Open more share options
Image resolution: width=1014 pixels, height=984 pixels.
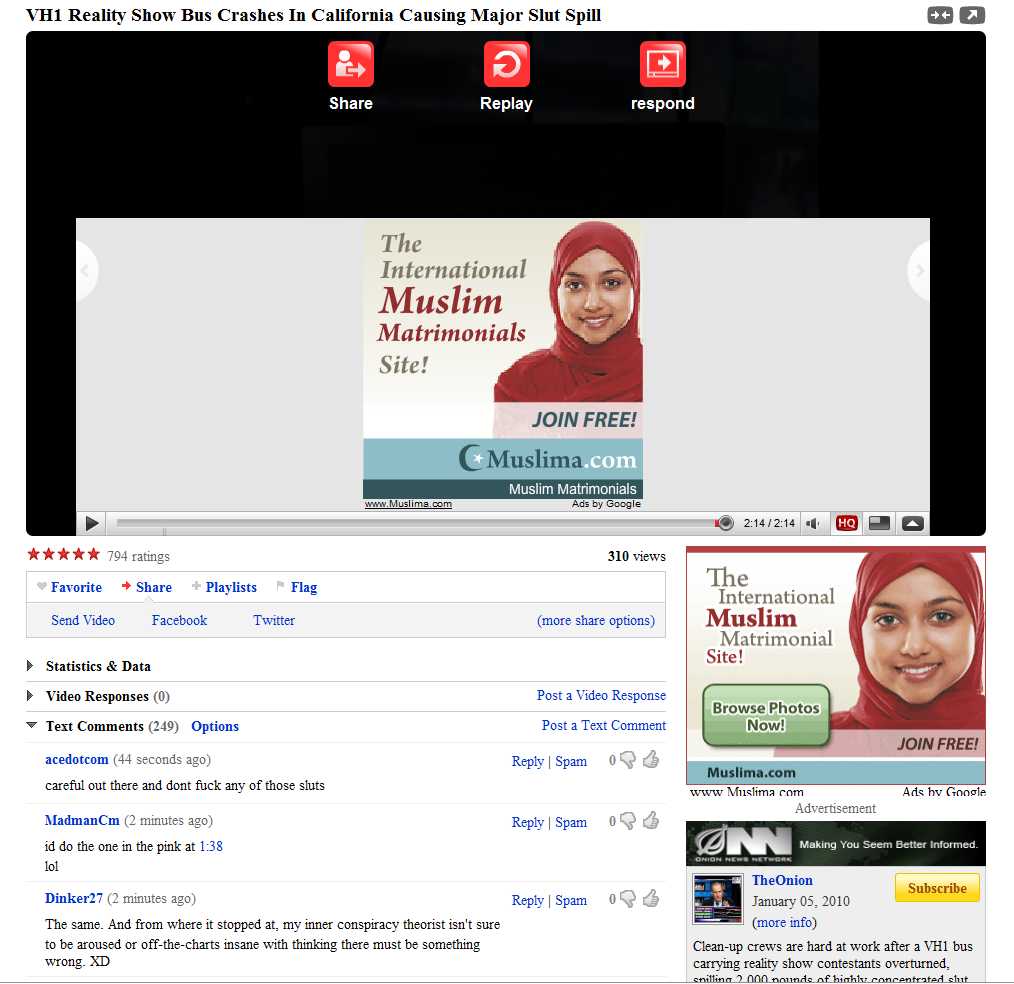tap(596, 620)
